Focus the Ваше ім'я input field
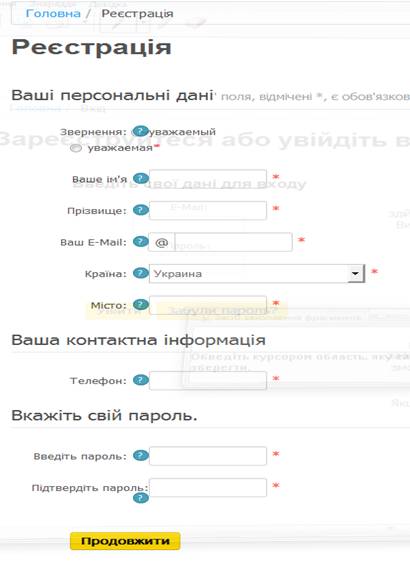This screenshot has height=563, width=410. coord(208,178)
